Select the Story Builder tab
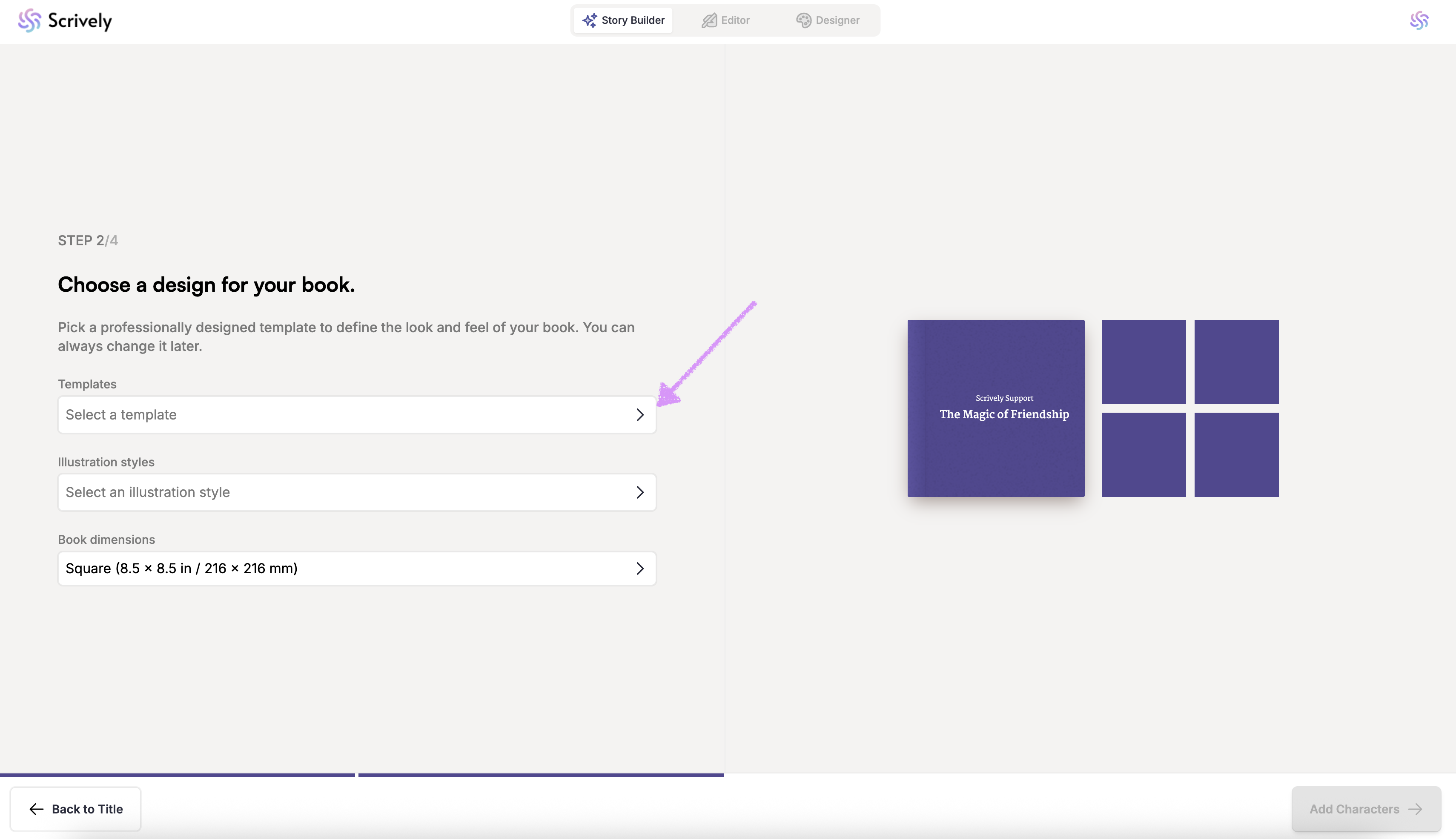Image resolution: width=1456 pixels, height=839 pixels. click(623, 20)
